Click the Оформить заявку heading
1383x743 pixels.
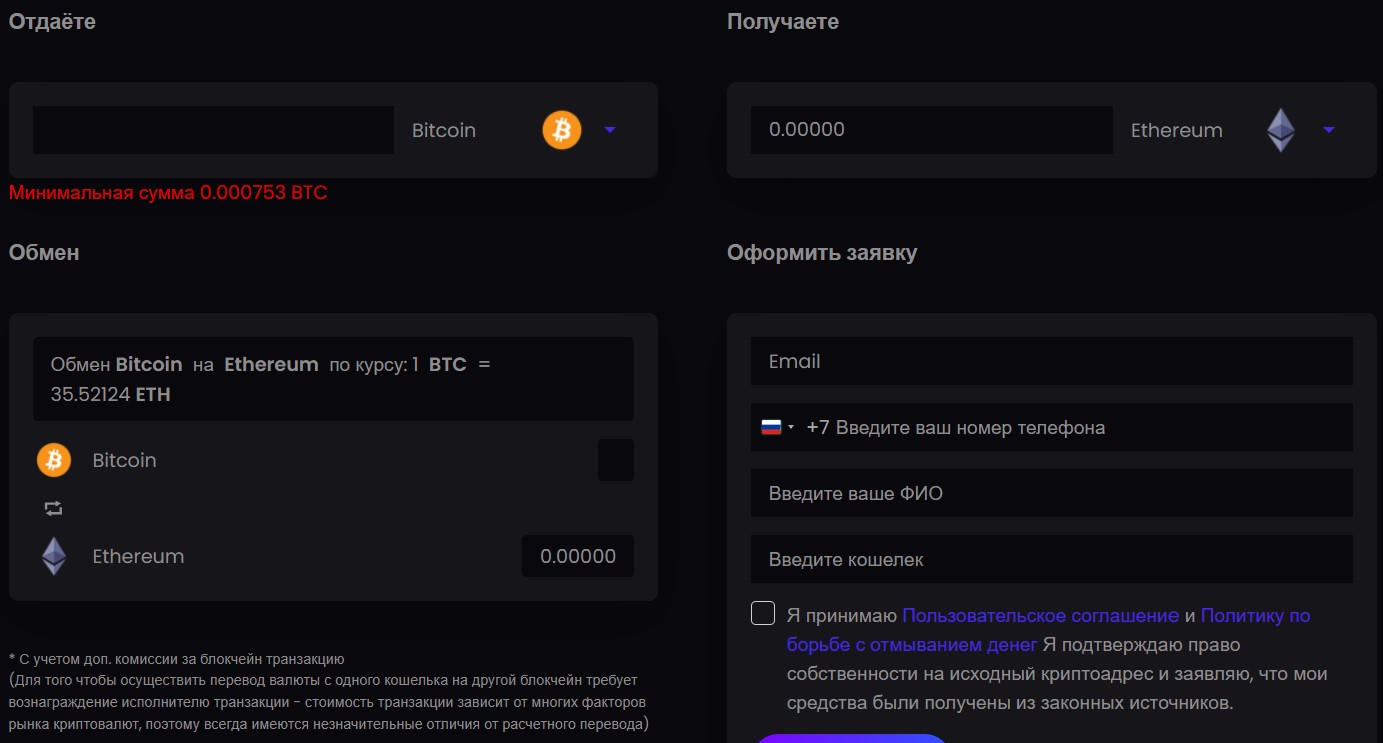(x=822, y=252)
